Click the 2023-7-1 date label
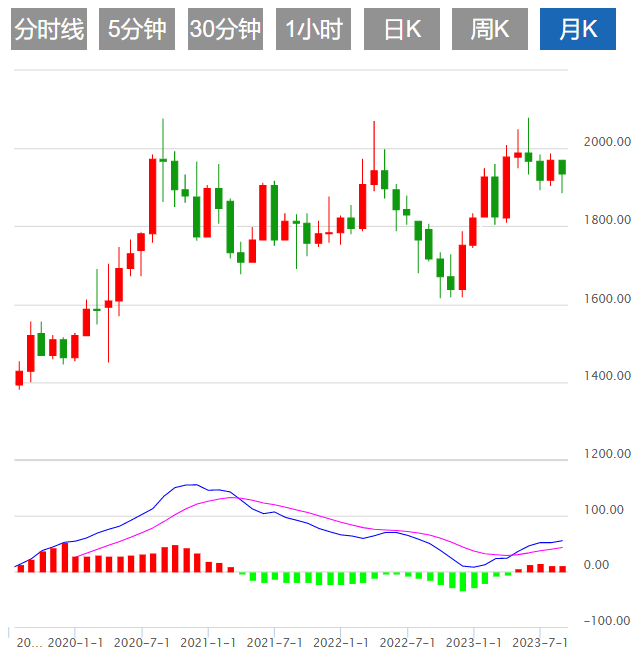This screenshot has width=642, height=653. click(x=540, y=641)
